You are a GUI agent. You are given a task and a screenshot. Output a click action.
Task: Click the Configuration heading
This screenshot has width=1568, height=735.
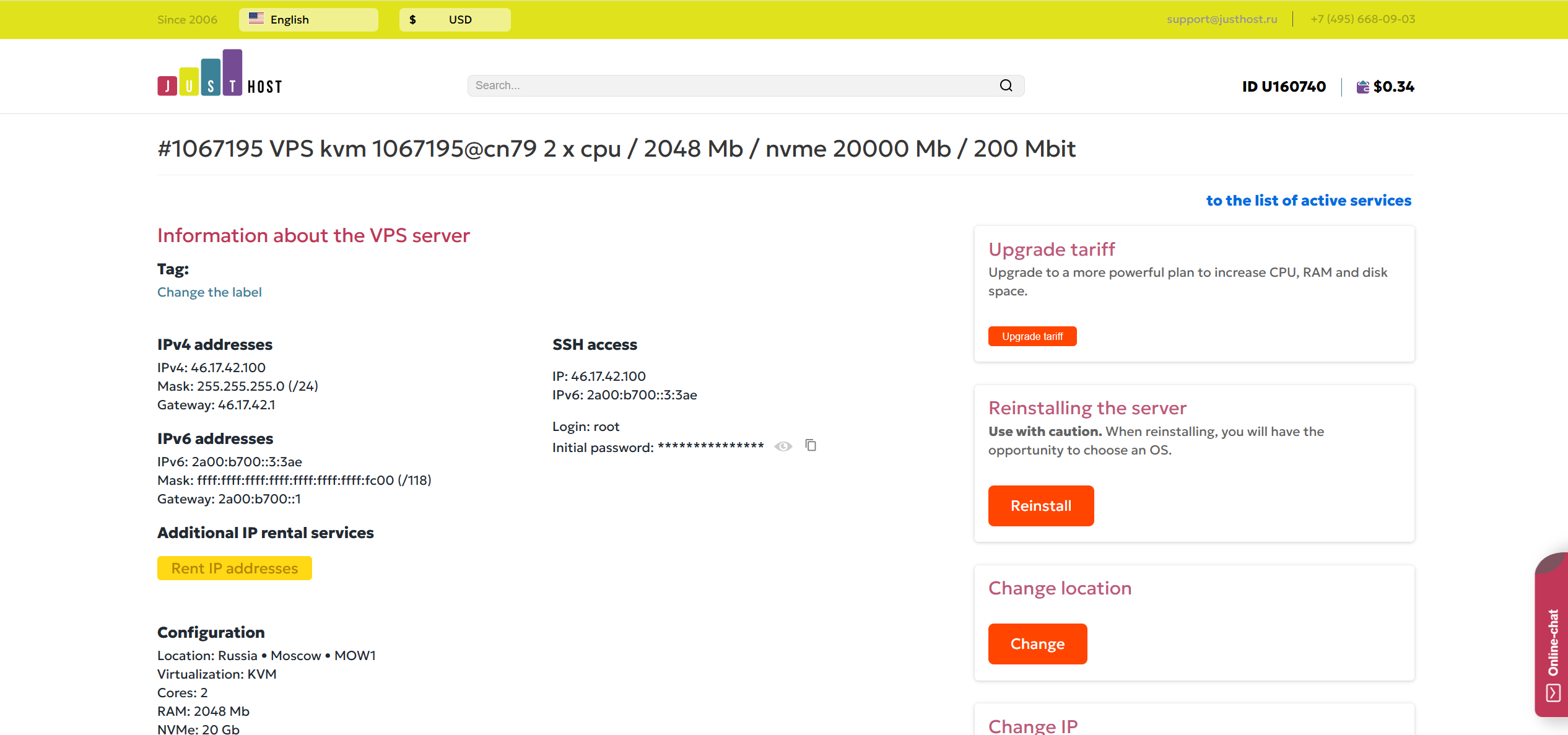click(x=211, y=632)
